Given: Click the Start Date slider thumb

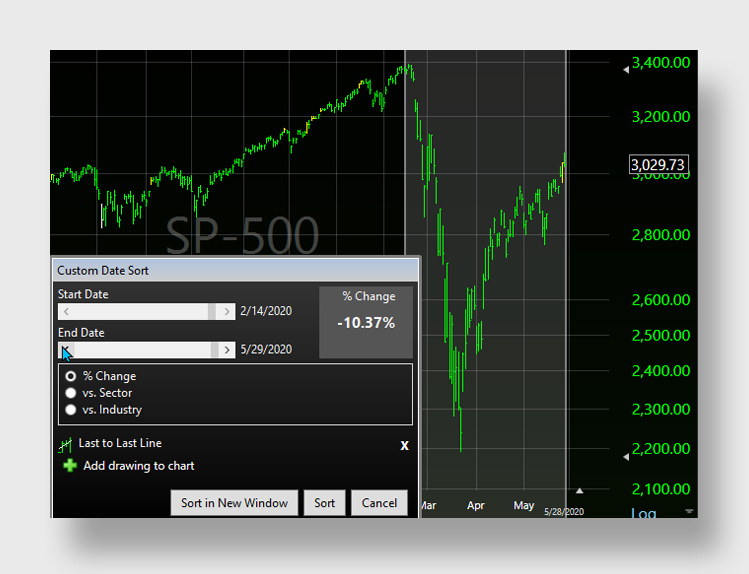Looking at the screenshot, I should [x=212, y=312].
